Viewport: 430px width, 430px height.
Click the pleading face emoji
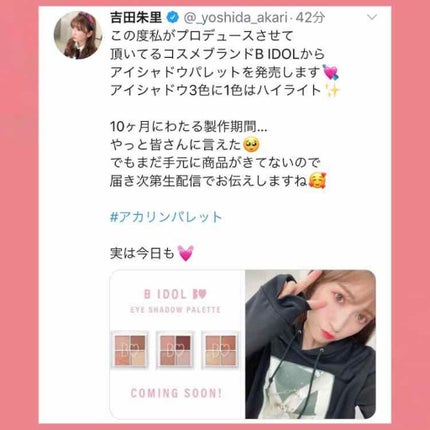coord(252,145)
